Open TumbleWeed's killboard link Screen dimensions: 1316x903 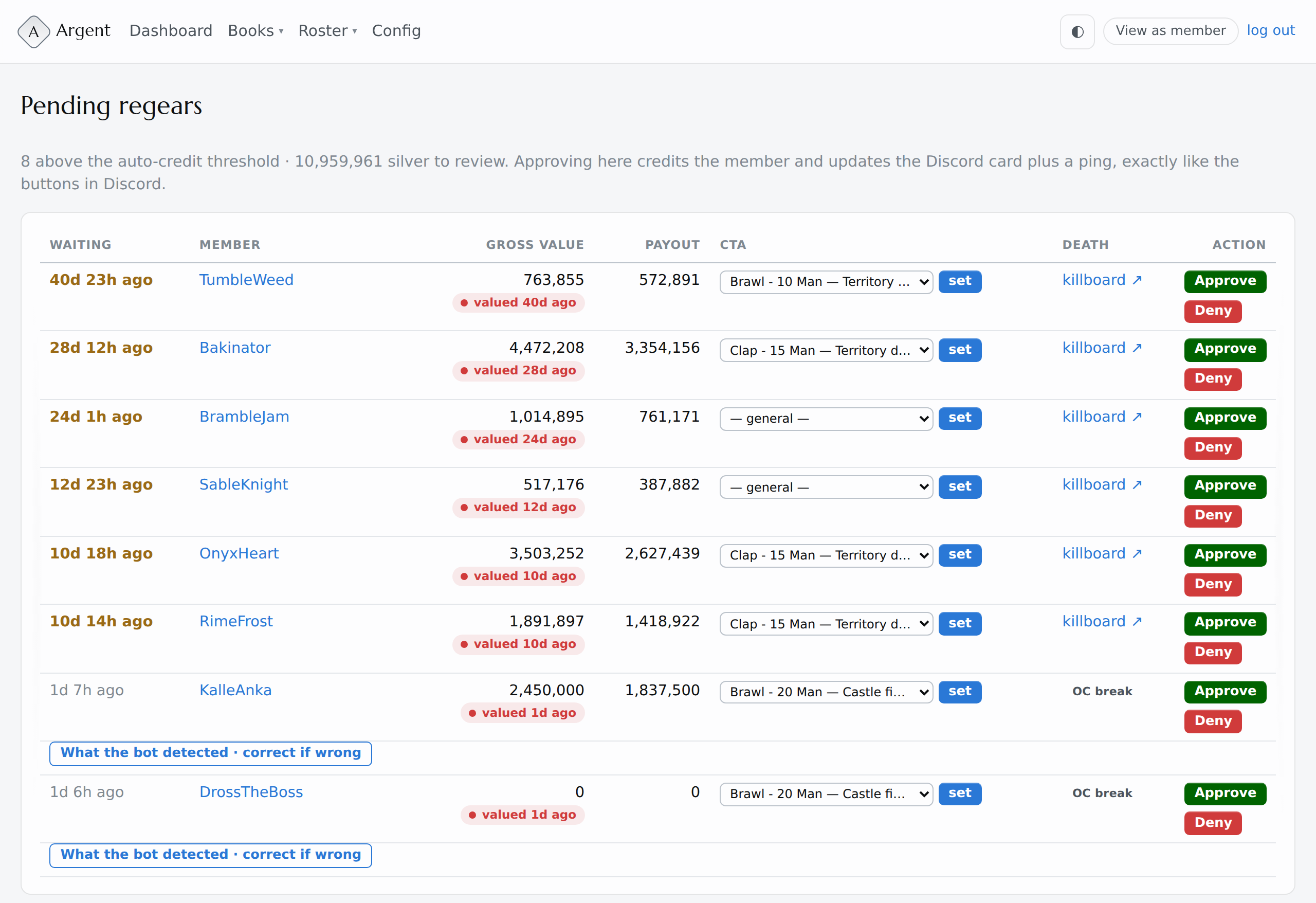1102,280
